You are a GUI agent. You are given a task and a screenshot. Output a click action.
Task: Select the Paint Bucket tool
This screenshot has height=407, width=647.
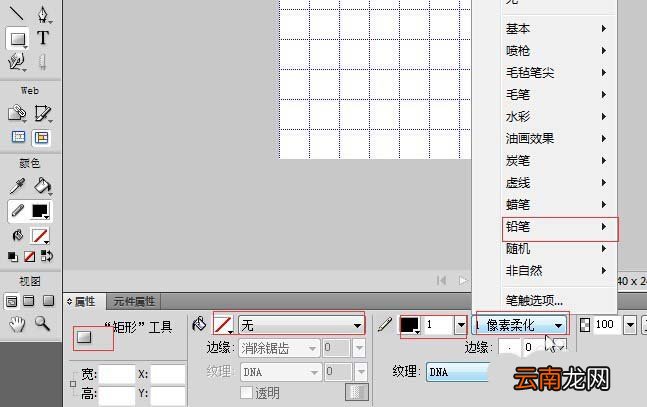click(43, 186)
